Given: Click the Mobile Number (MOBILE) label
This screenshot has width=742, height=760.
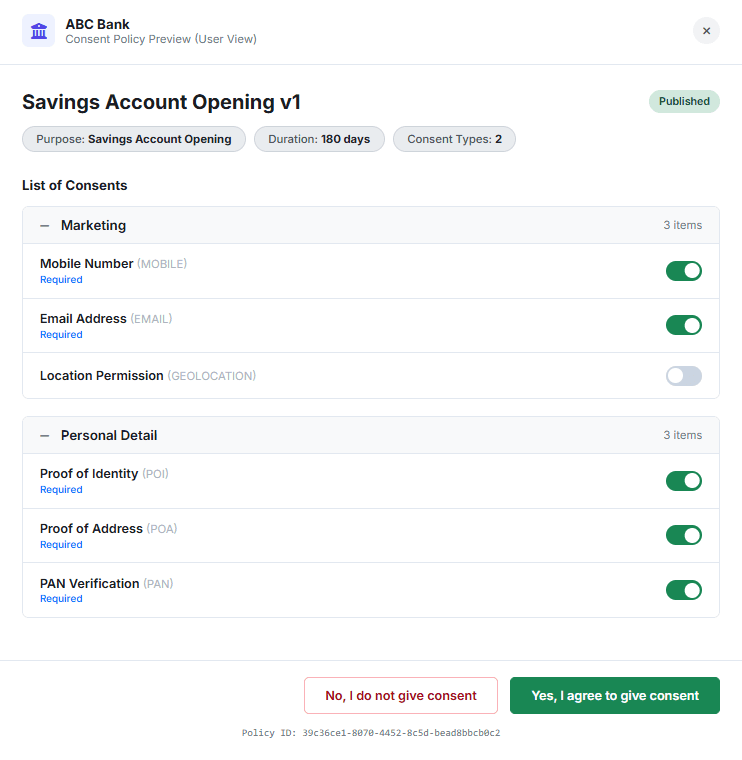Looking at the screenshot, I should pos(113,264).
